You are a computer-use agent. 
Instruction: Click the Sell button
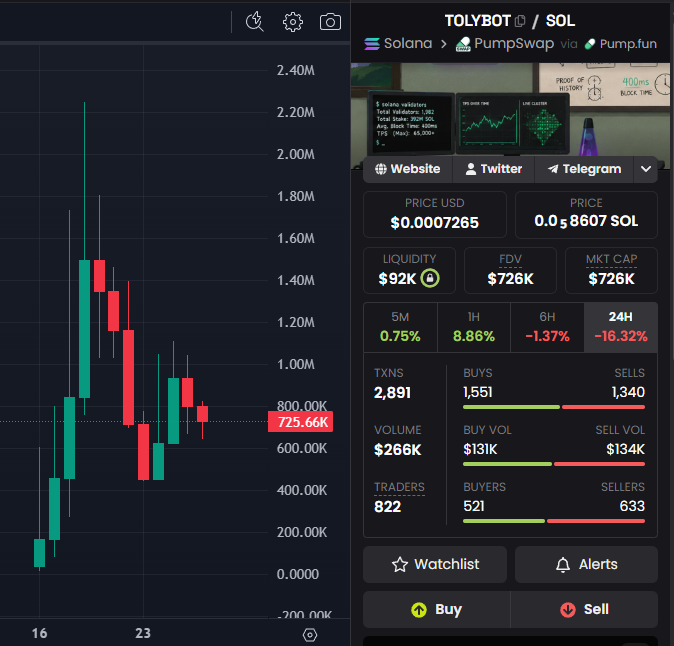[584, 609]
